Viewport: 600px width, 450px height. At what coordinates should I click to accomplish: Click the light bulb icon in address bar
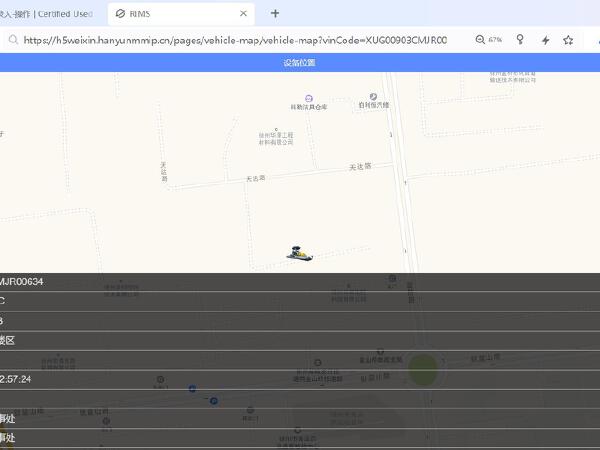point(520,39)
